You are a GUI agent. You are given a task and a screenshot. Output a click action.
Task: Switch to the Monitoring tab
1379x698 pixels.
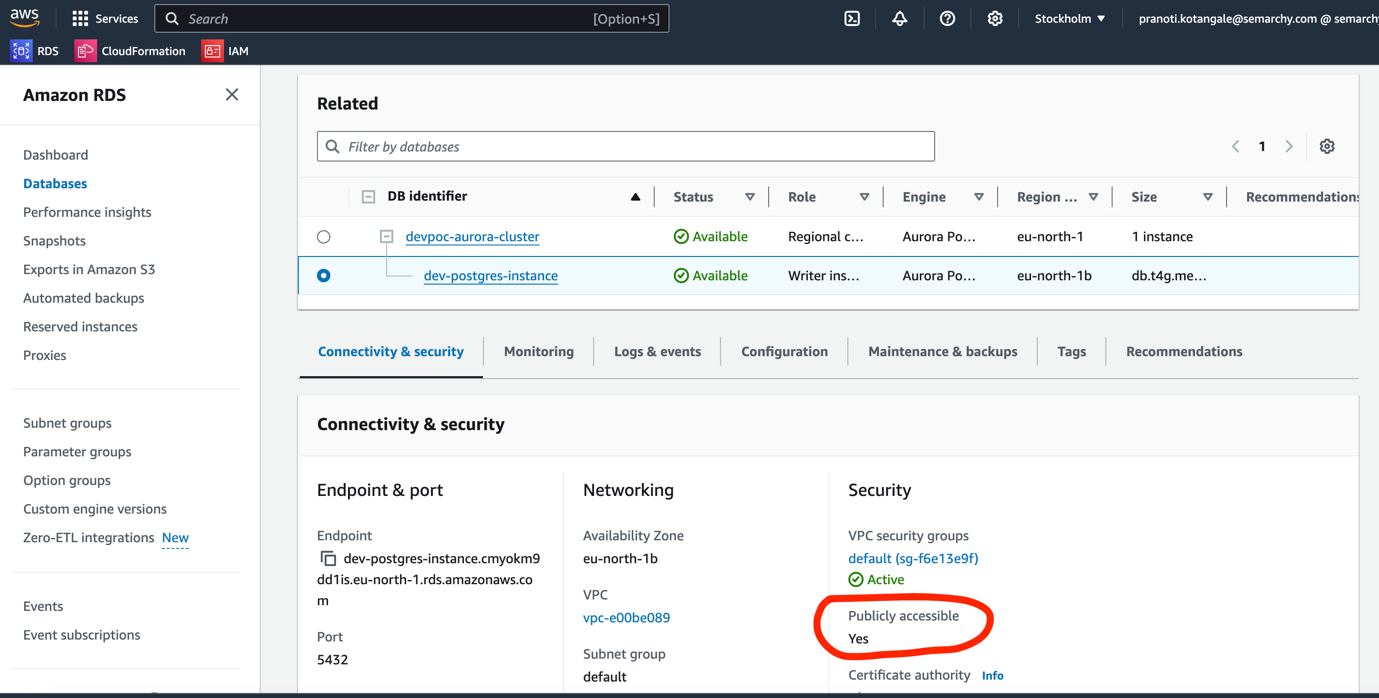click(539, 351)
